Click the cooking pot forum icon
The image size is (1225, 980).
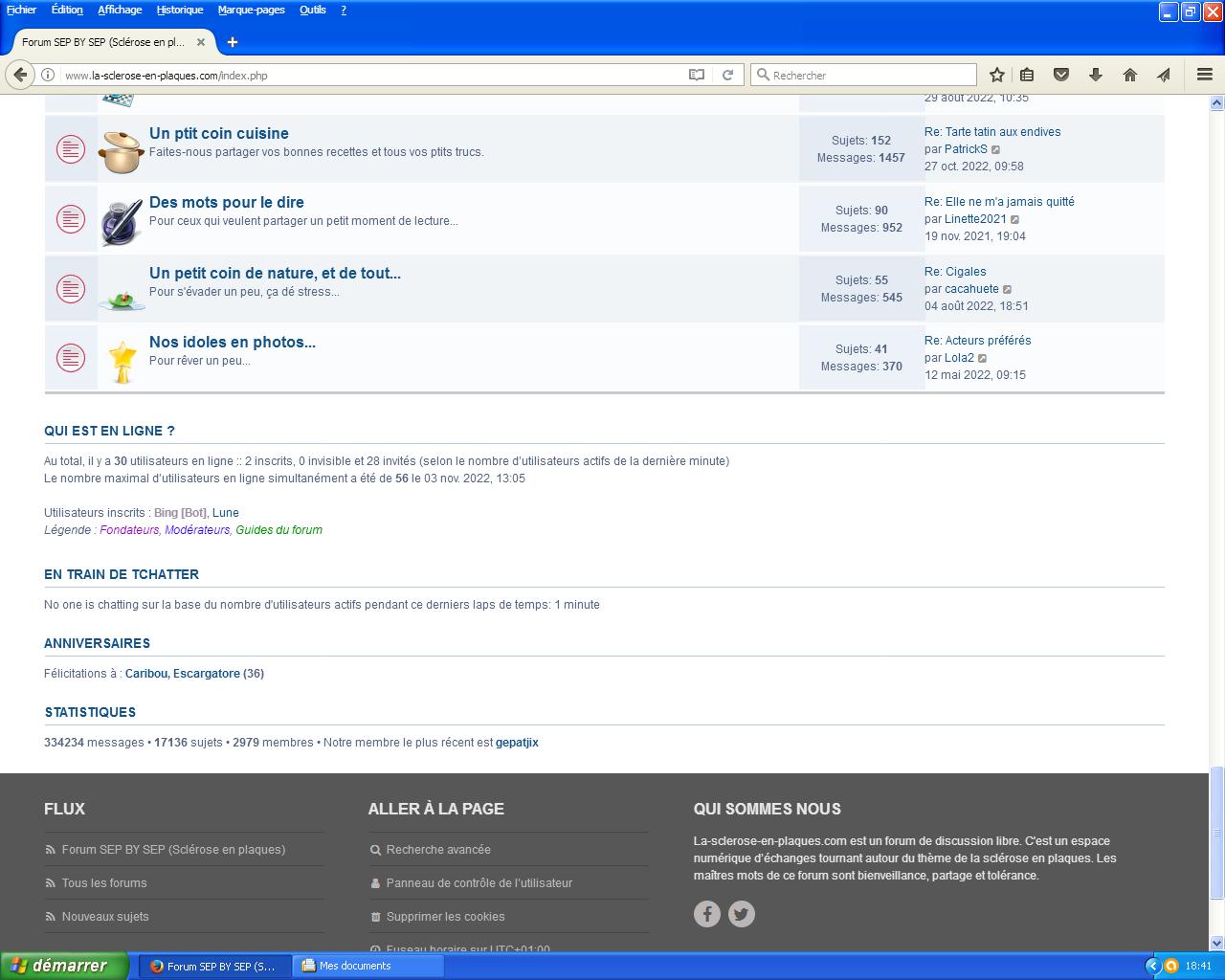point(122,151)
